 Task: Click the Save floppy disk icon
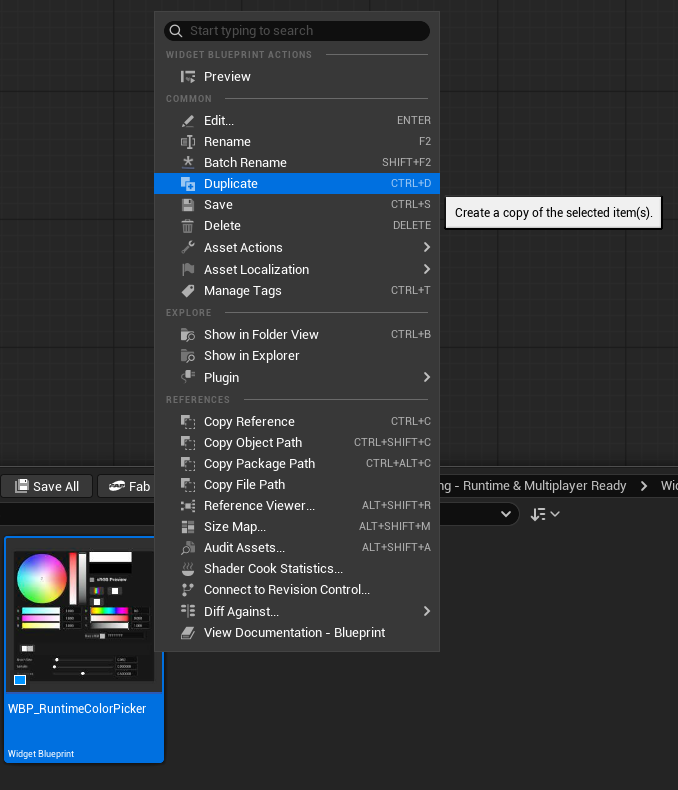pos(188,205)
